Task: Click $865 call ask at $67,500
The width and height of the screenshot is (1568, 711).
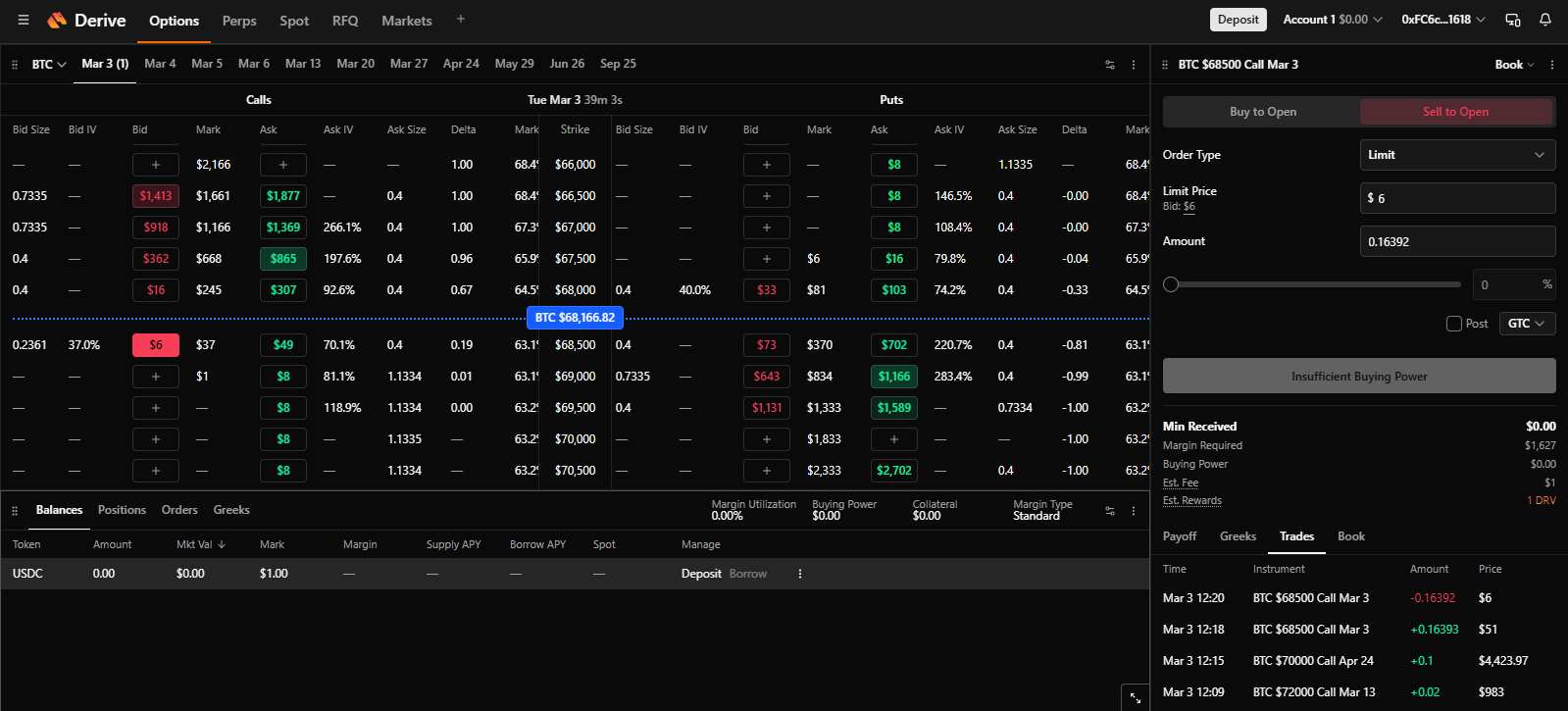Action: 283,259
